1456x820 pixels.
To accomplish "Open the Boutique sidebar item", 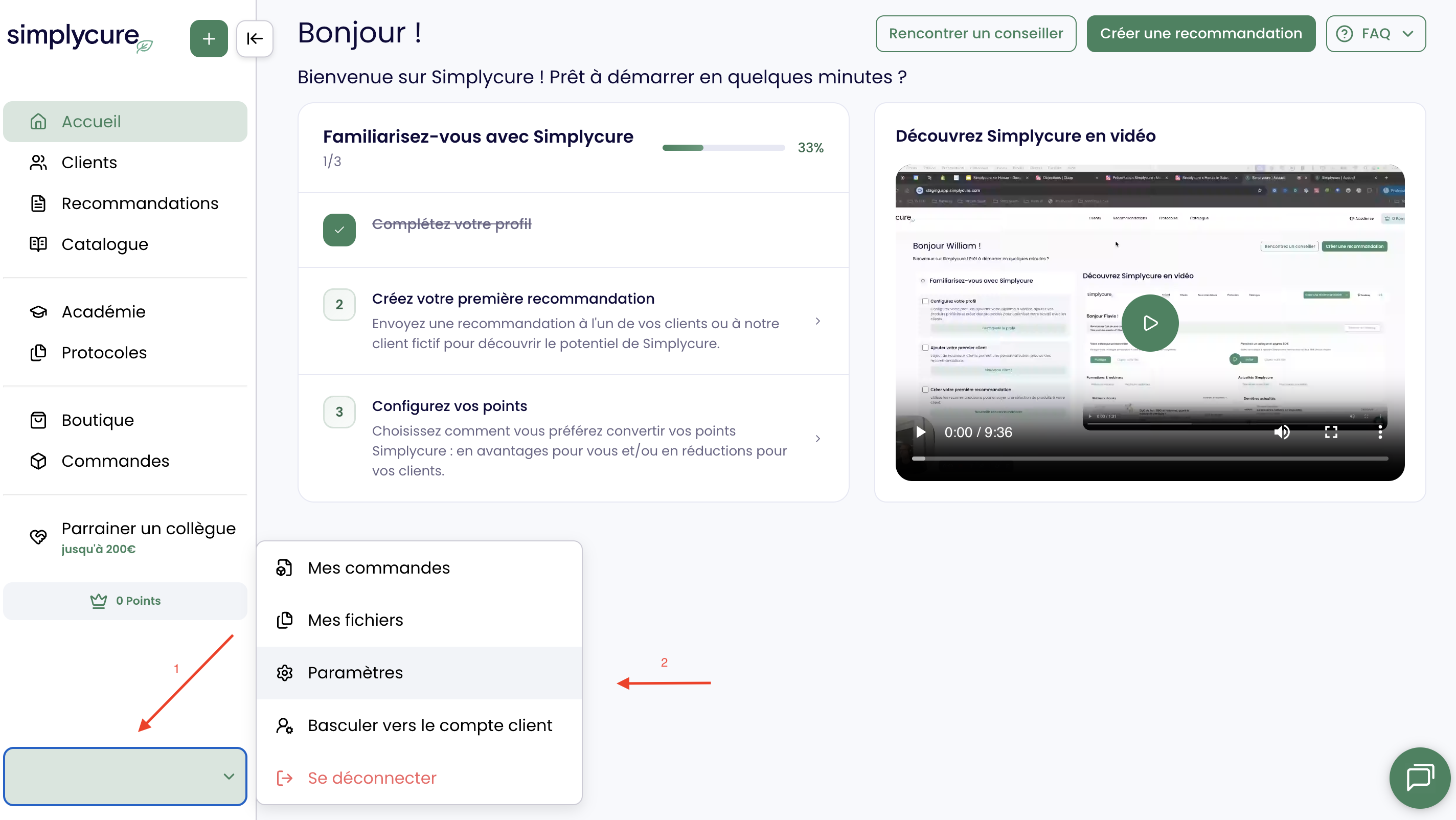I will point(125,420).
